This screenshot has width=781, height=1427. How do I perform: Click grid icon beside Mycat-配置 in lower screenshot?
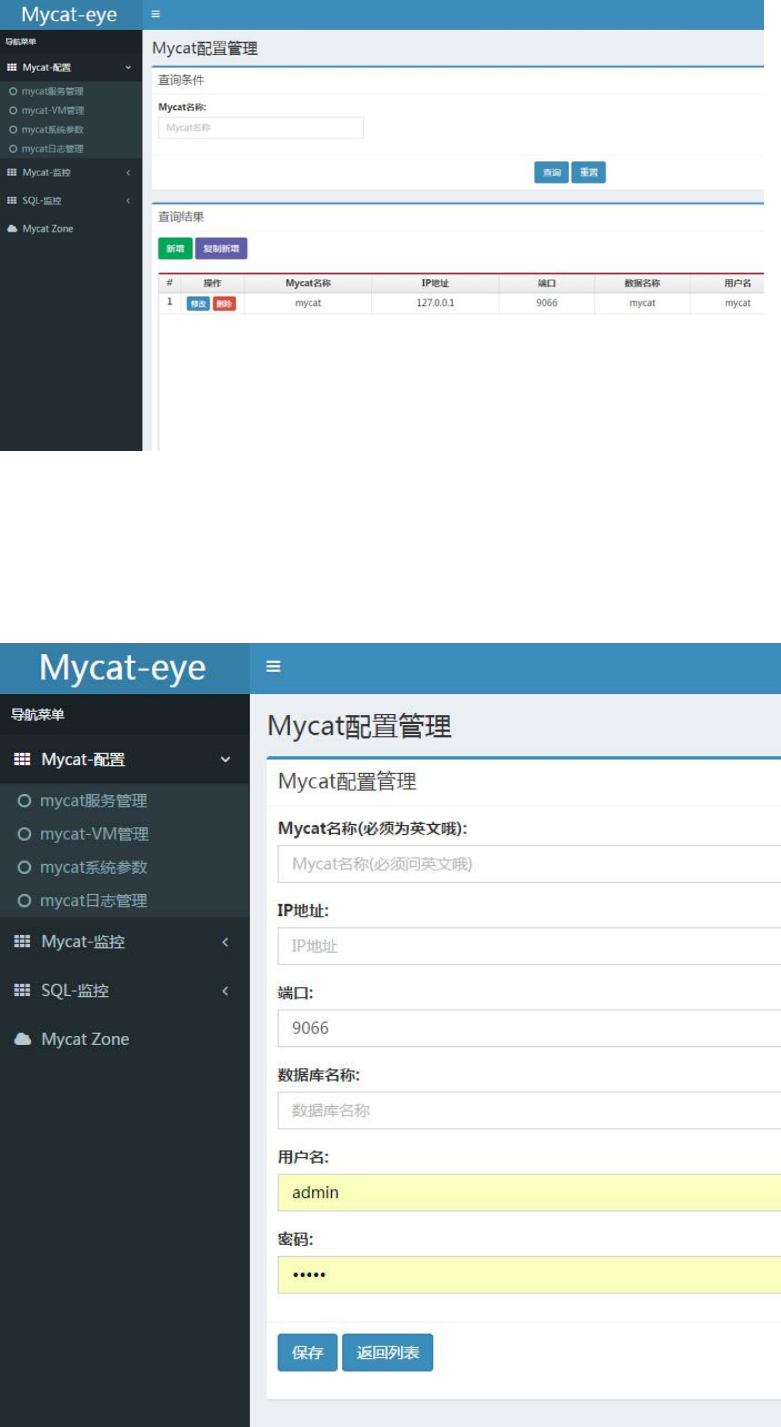pos(22,760)
